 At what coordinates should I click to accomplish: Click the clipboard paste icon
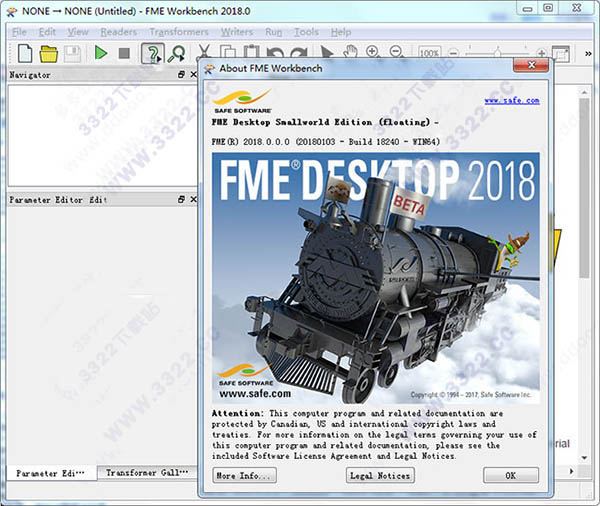point(251,52)
